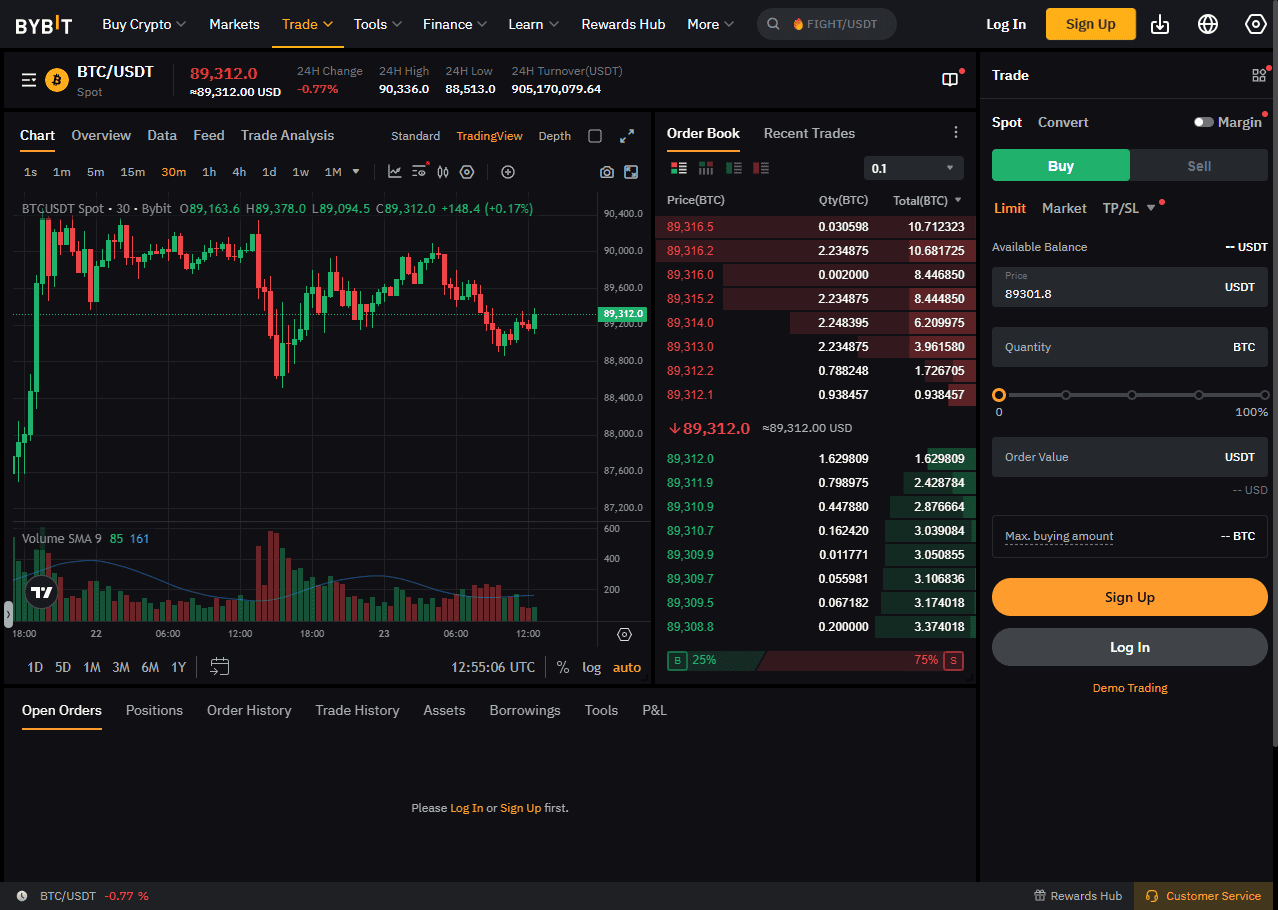
Task: Open the More navigation dropdown
Action: pyautogui.click(x=709, y=23)
